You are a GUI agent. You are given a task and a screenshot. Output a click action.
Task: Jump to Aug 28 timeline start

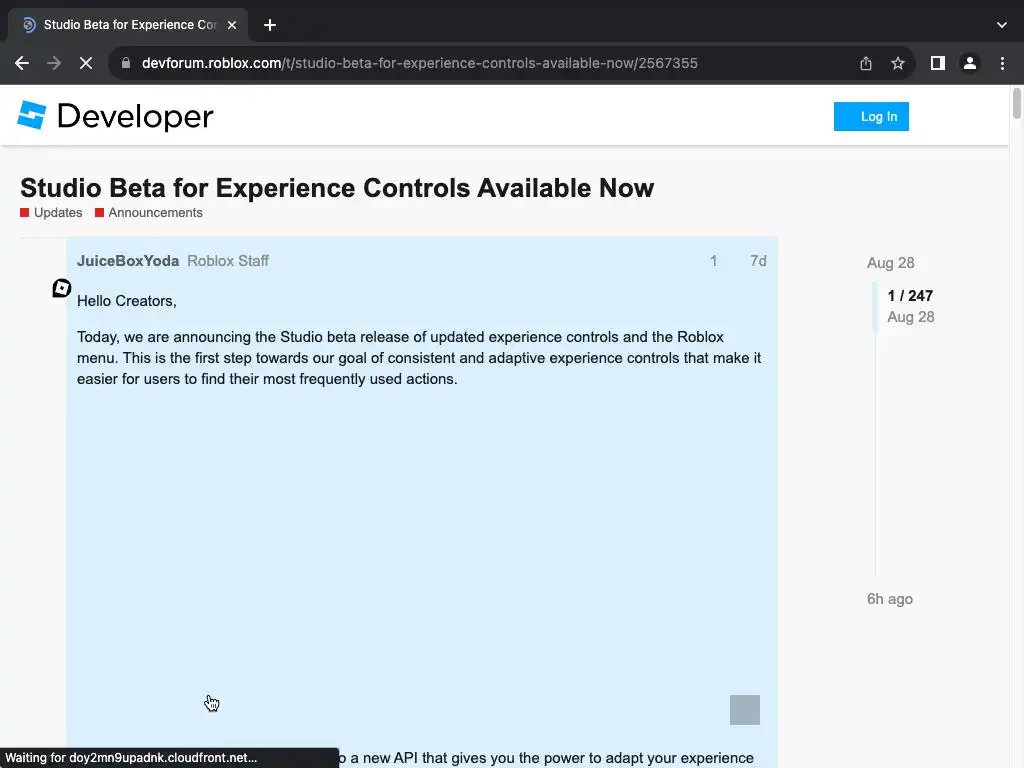[x=890, y=263]
